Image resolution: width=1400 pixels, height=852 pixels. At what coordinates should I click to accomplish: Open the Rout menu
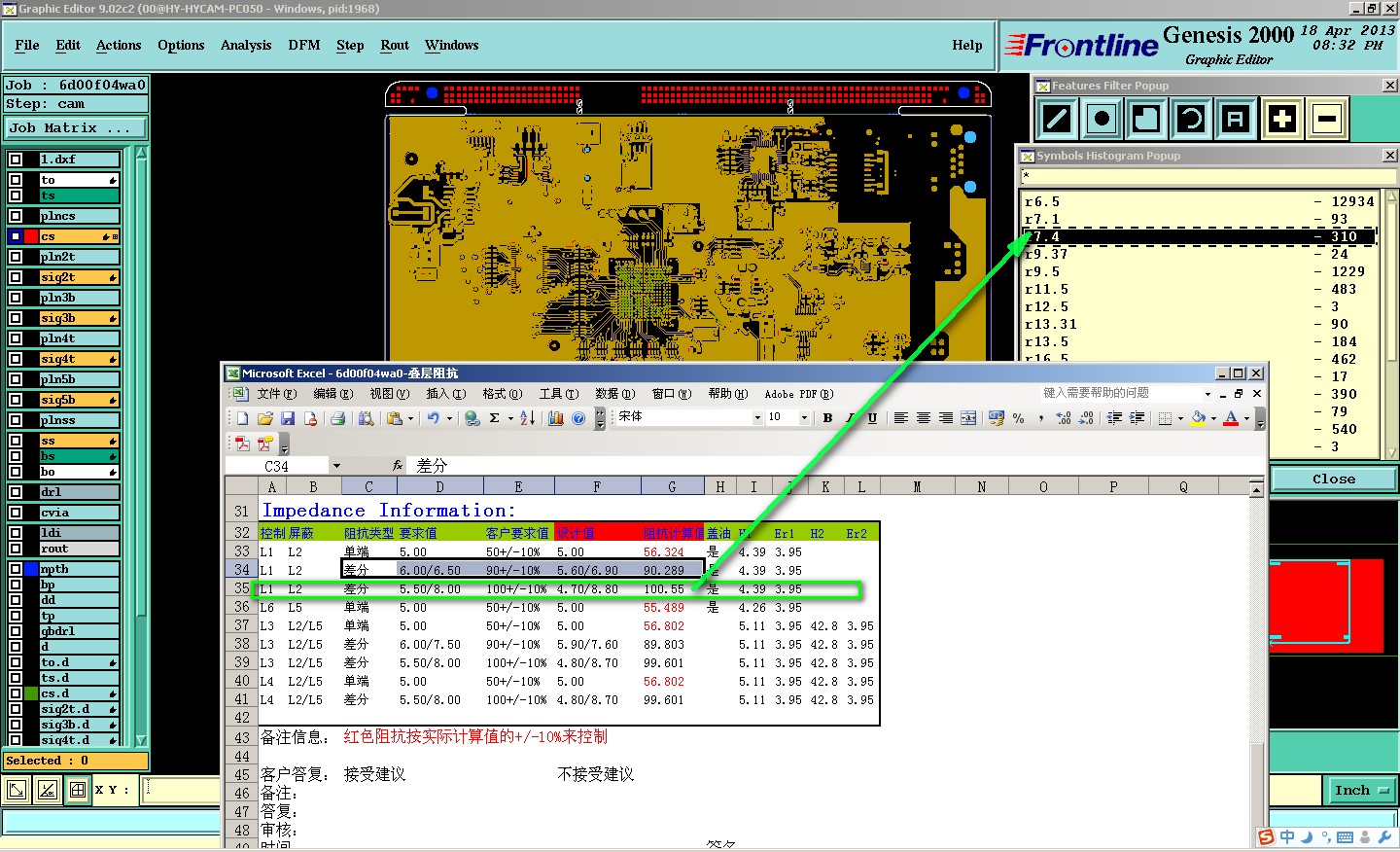click(x=395, y=45)
